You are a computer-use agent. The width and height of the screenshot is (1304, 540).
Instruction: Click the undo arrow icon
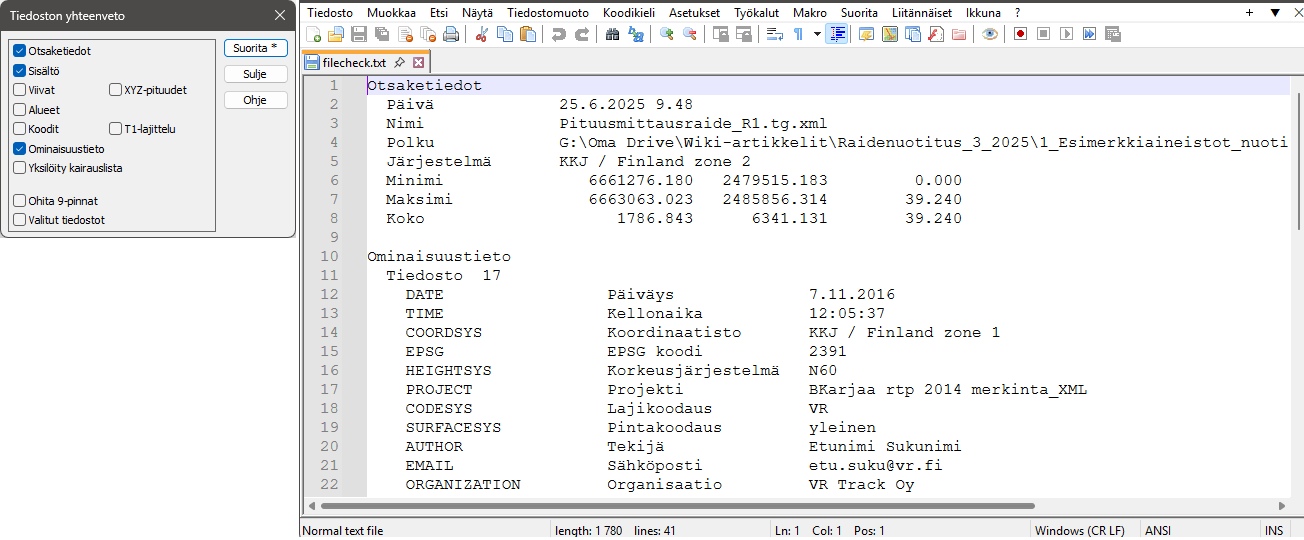[x=558, y=34]
